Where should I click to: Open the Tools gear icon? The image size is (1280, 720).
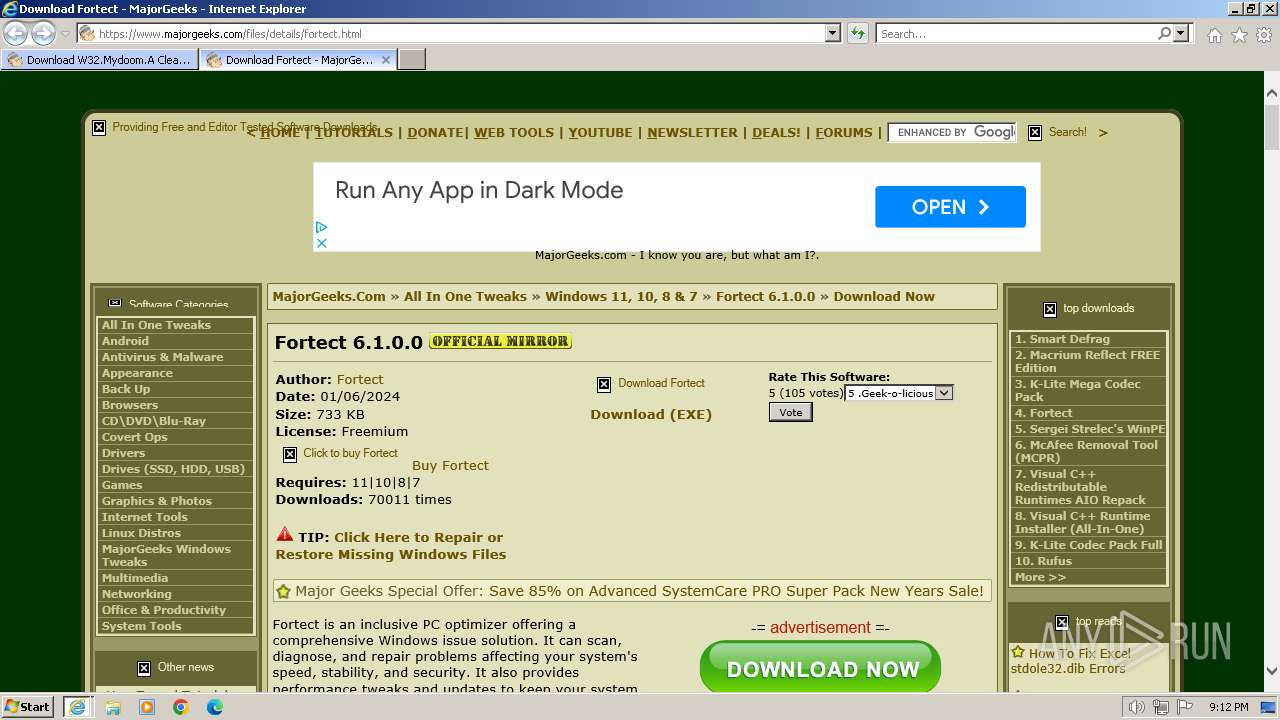coord(1264,35)
